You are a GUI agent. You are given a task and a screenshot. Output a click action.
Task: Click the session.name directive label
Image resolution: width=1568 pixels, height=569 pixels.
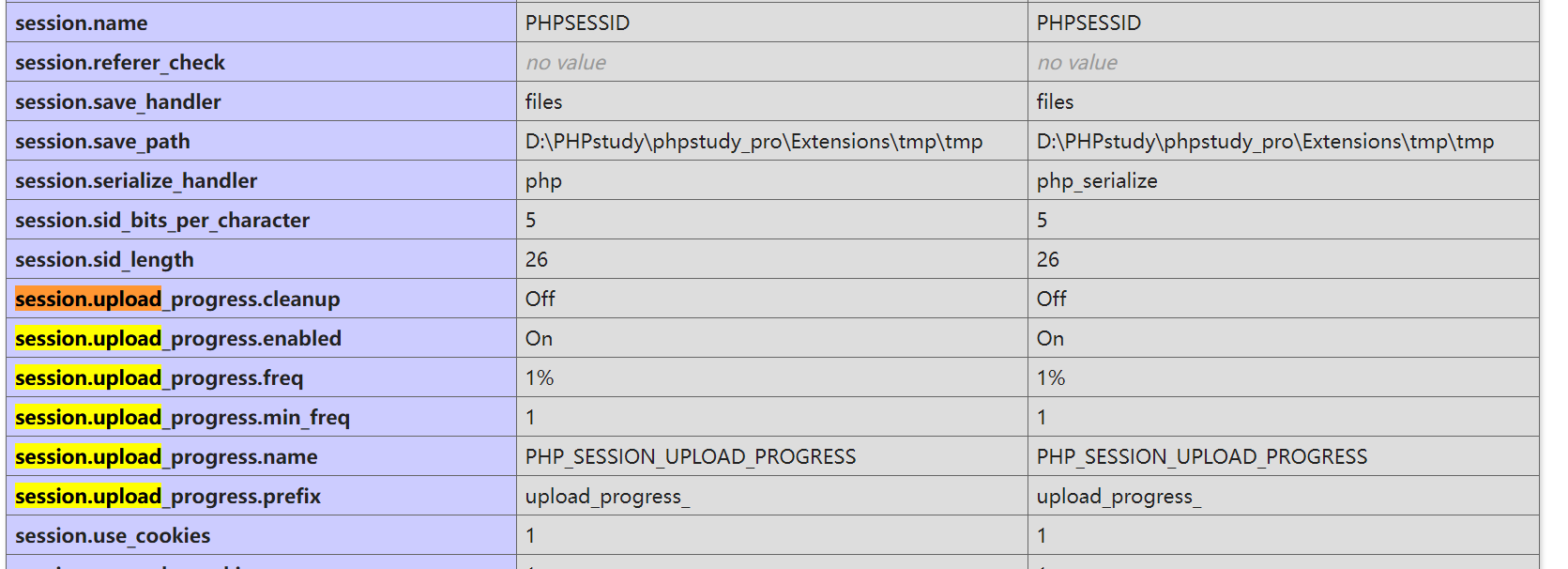82,23
